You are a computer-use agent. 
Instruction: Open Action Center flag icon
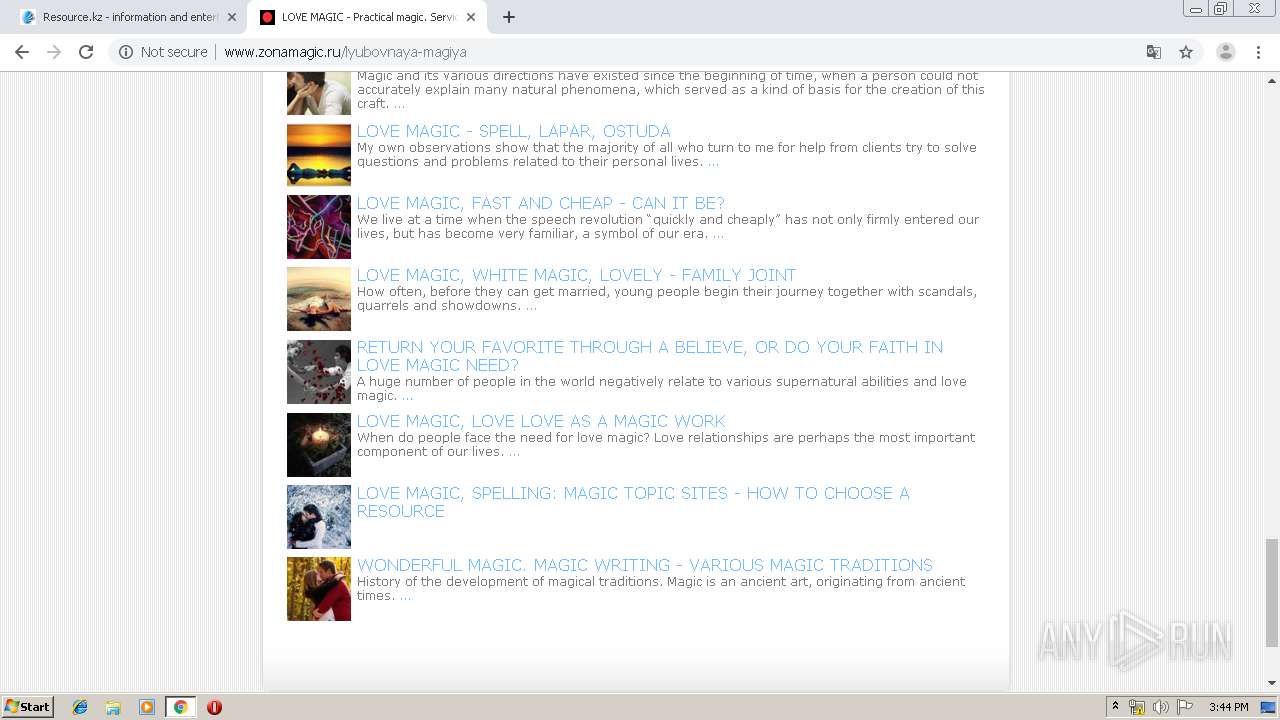1185,707
